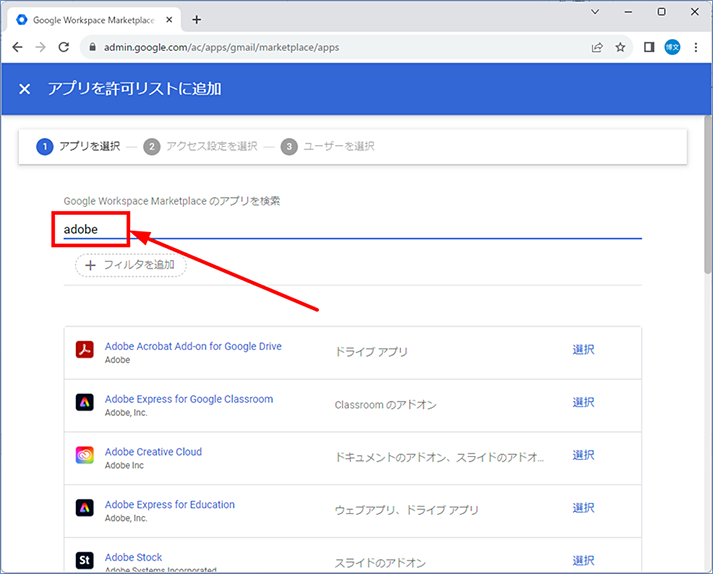Minimize the Chrome window
Image resolution: width=713 pixels, height=574 pixels.
628,12
